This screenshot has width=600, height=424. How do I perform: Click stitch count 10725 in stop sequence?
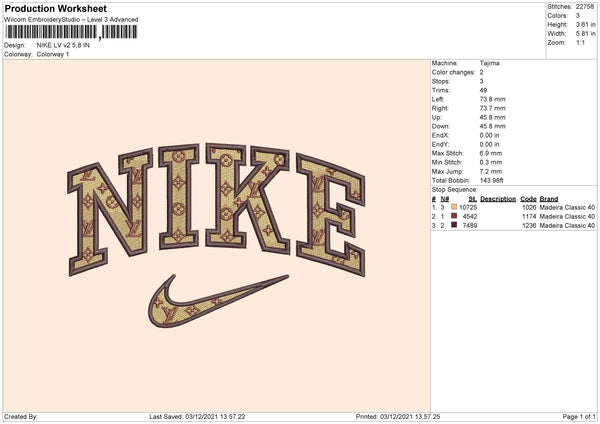tap(468, 207)
